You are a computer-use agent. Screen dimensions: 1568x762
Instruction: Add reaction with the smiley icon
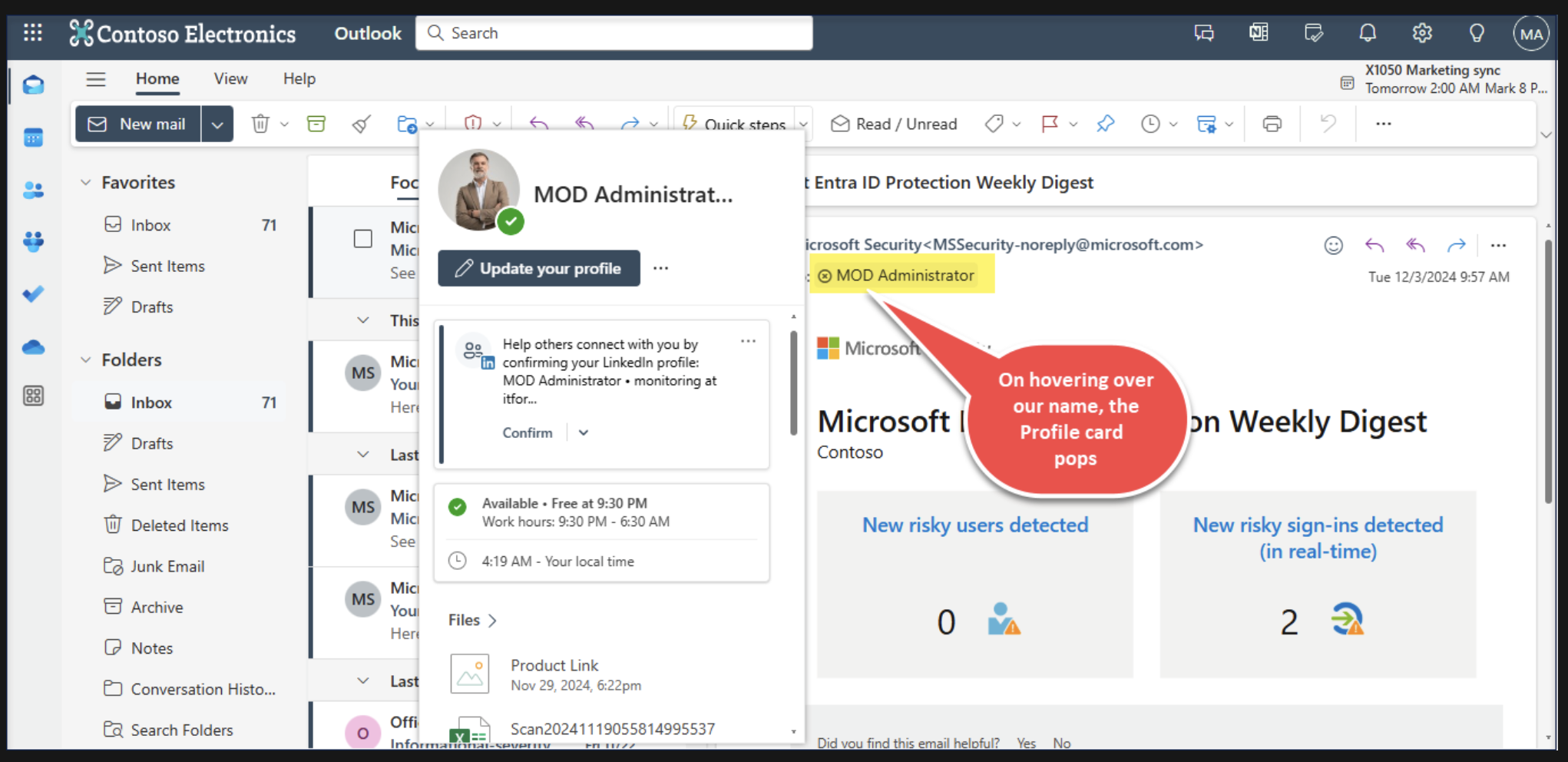[1334, 245]
